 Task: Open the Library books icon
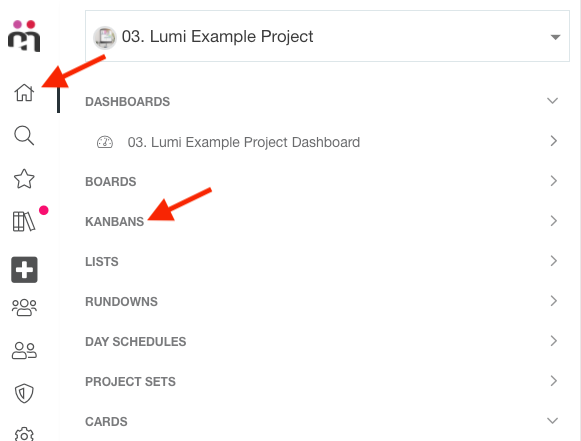(24, 221)
